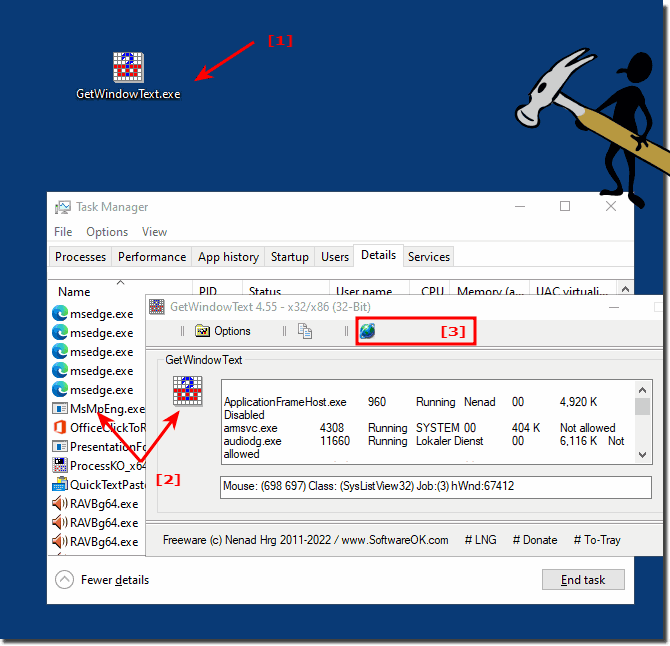
Task: Switch to the Processes tab
Action: coord(80,257)
